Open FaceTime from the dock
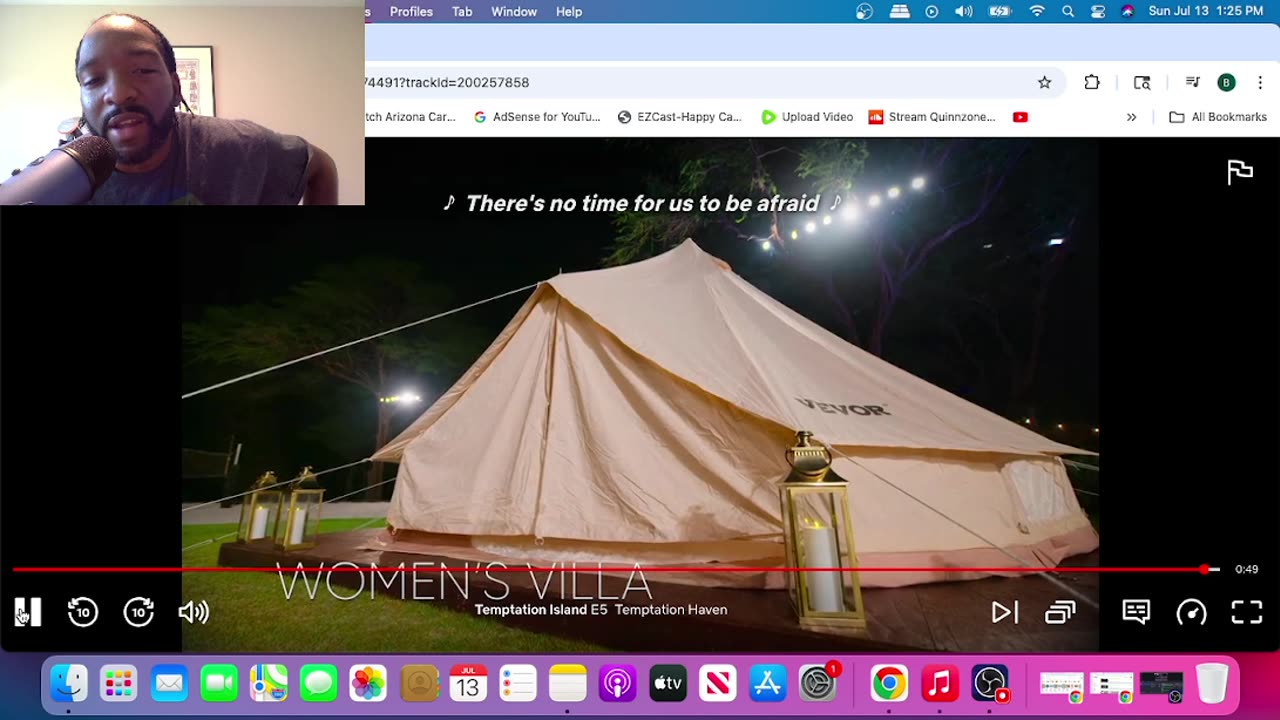 coord(219,684)
